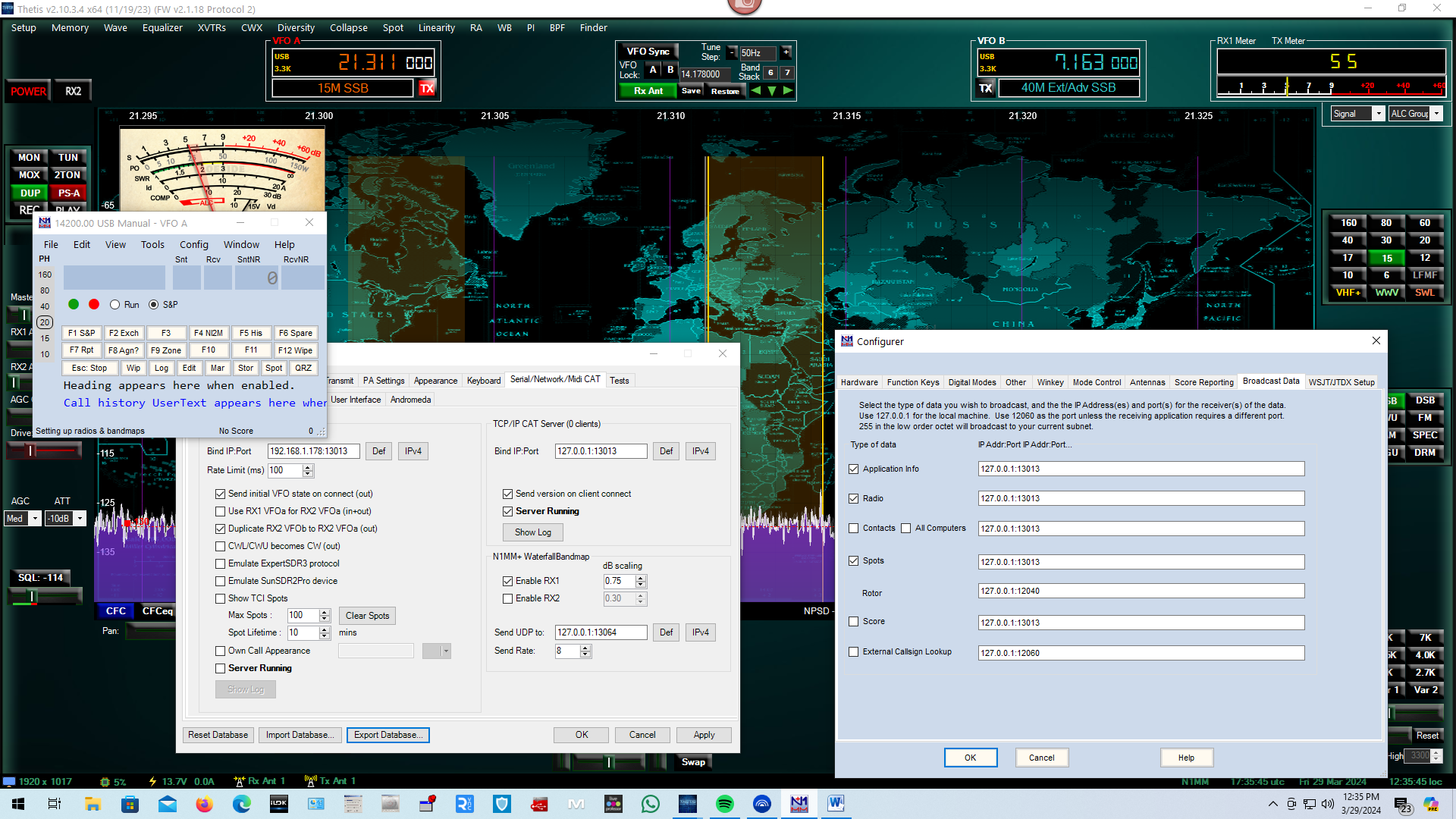Screen dimensions: 1456x819
Task: Switch to the Broadcast Data tab
Action: (1271, 381)
